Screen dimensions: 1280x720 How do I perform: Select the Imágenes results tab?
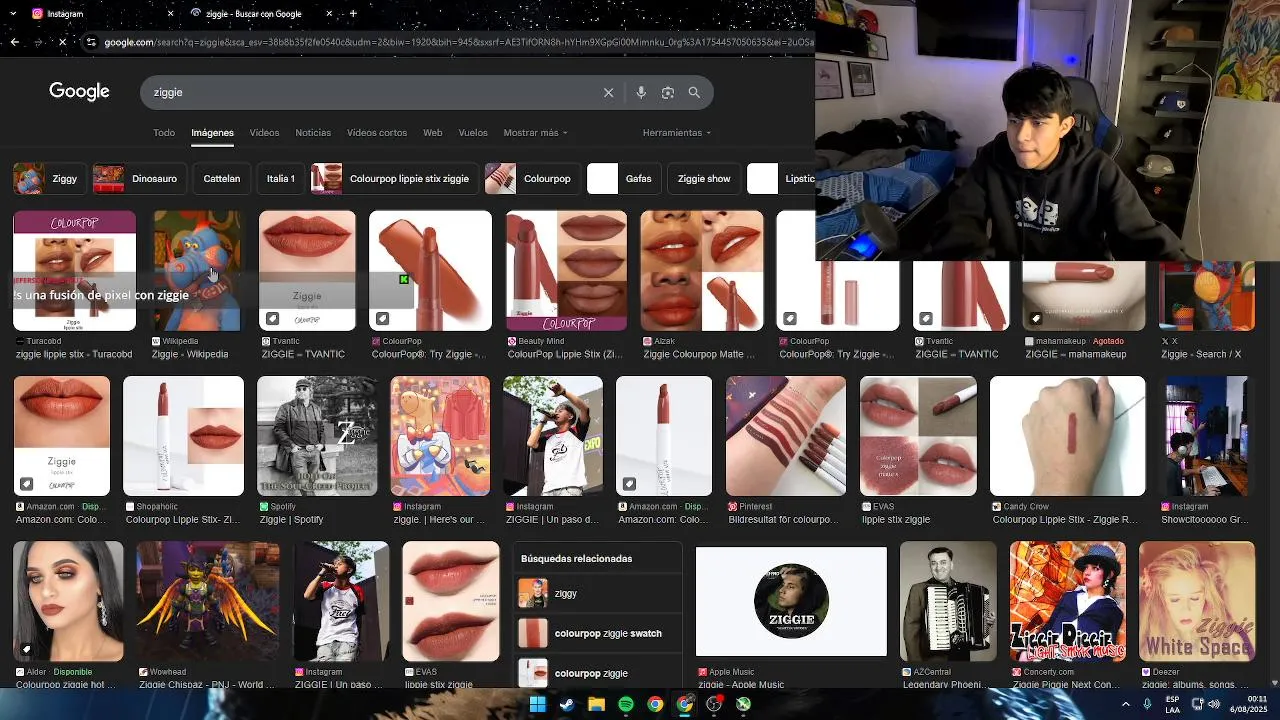tap(212, 133)
